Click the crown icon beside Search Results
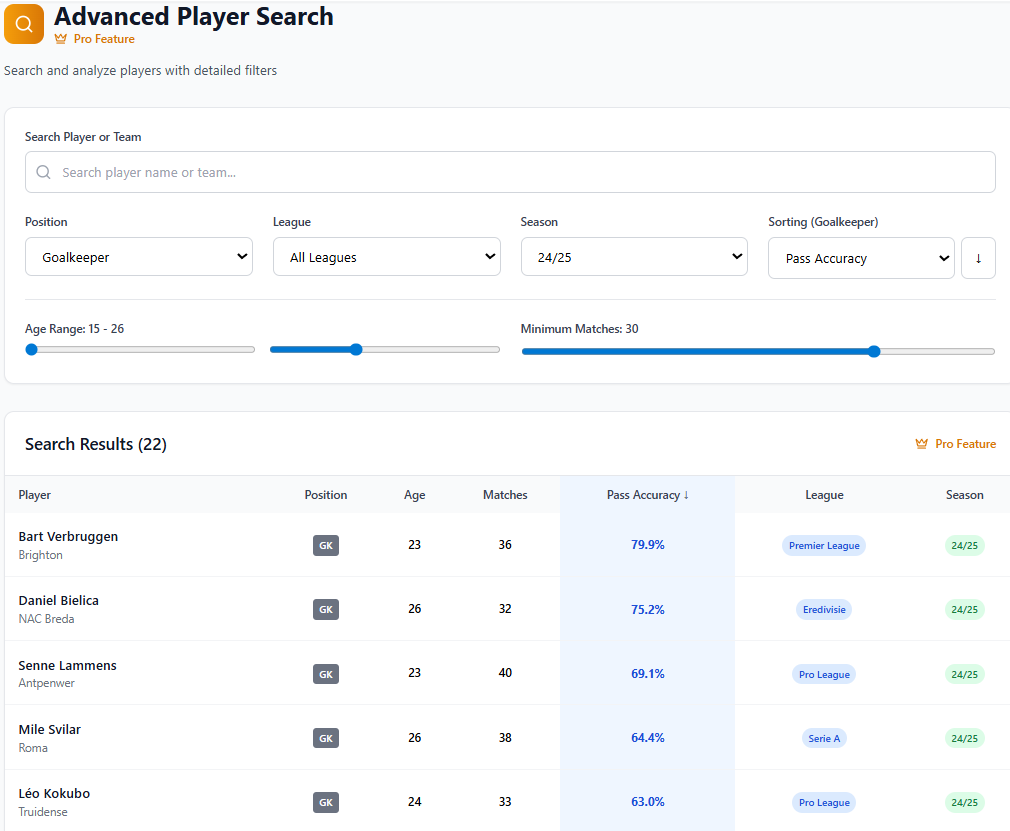 (x=921, y=443)
